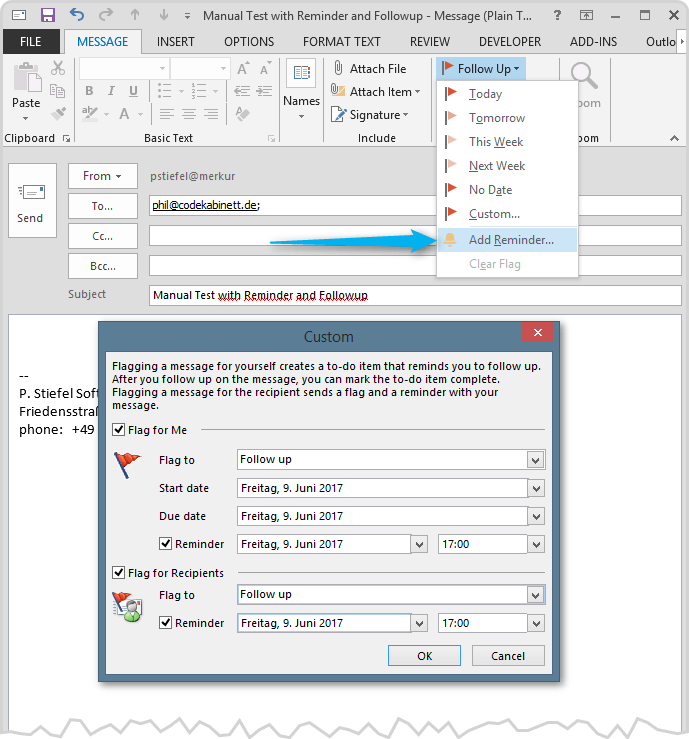
Task: Click the Center alignment icon
Action: tap(189, 114)
